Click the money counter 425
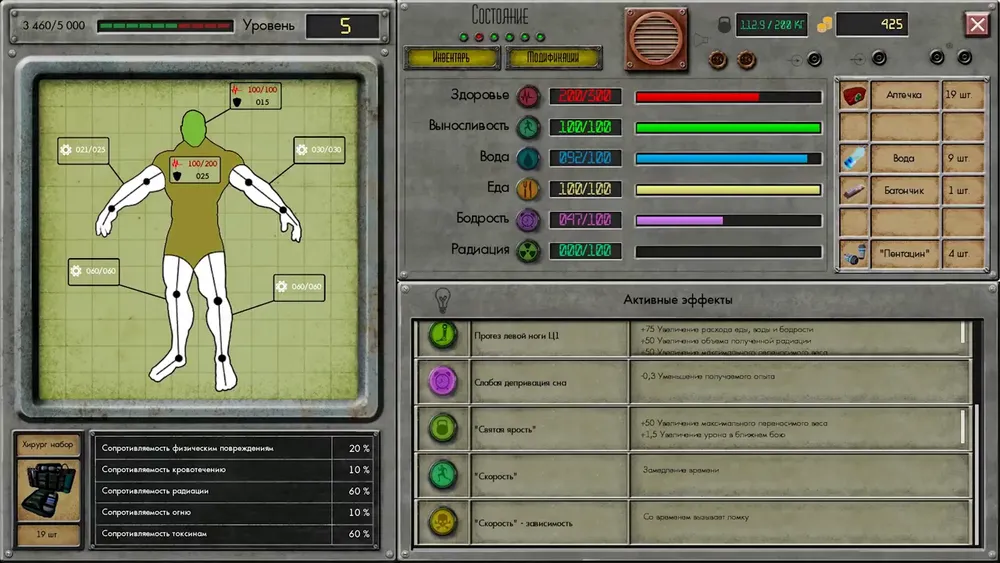Viewport: 1000px width, 563px height. click(x=872, y=24)
